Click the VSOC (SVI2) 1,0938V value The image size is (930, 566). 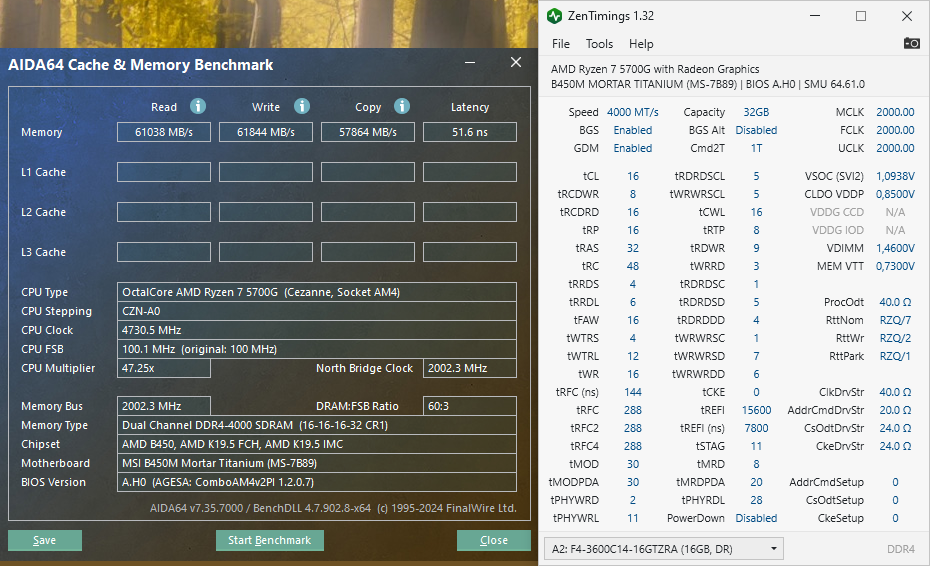pos(895,176)
